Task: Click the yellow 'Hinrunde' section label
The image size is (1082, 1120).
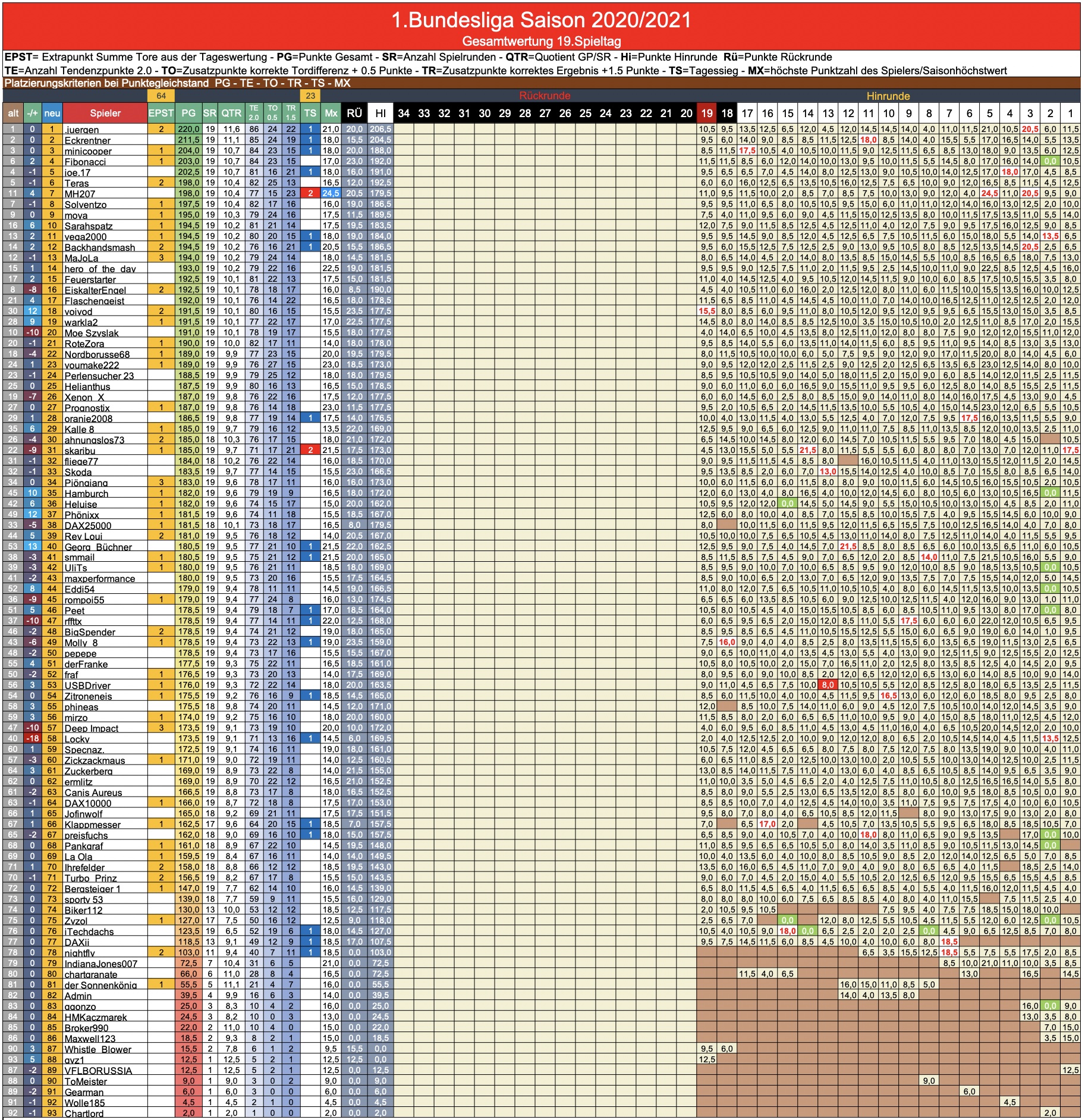Action: tap(888, 96)
